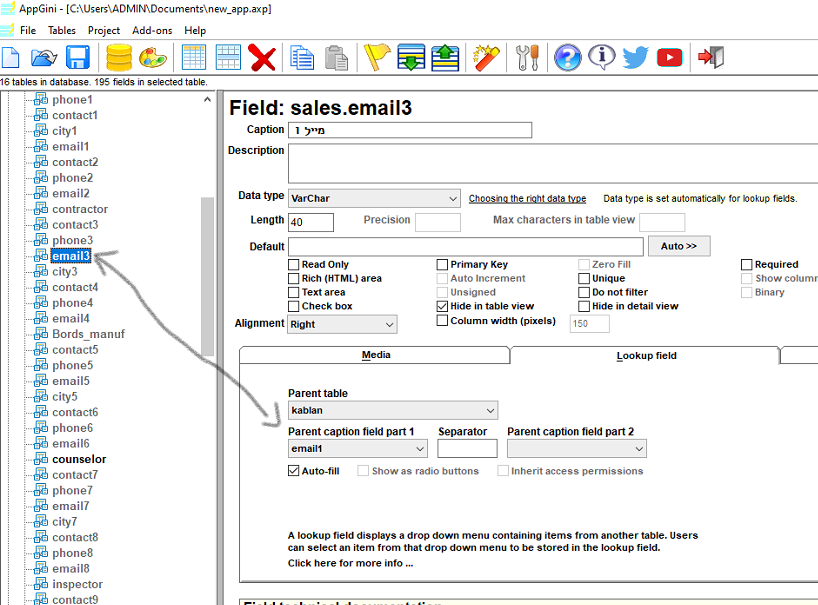Click the magic wand icon
This screenshot has height=605, width=818.
[x=486, y=57]
